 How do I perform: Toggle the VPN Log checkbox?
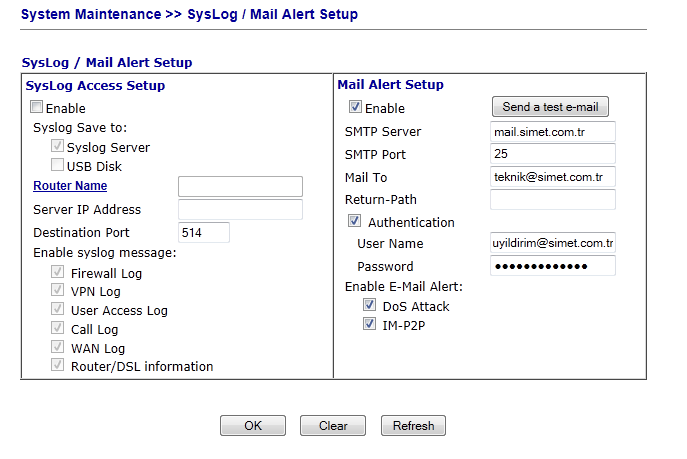click(58, 292)
